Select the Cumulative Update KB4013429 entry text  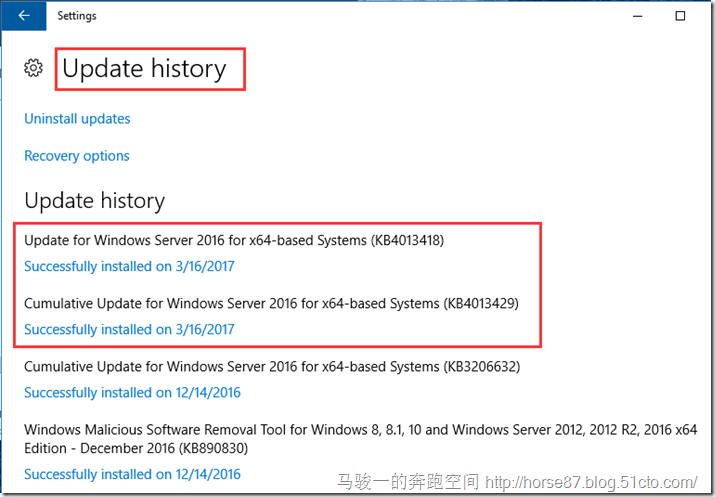coord(271,304)
